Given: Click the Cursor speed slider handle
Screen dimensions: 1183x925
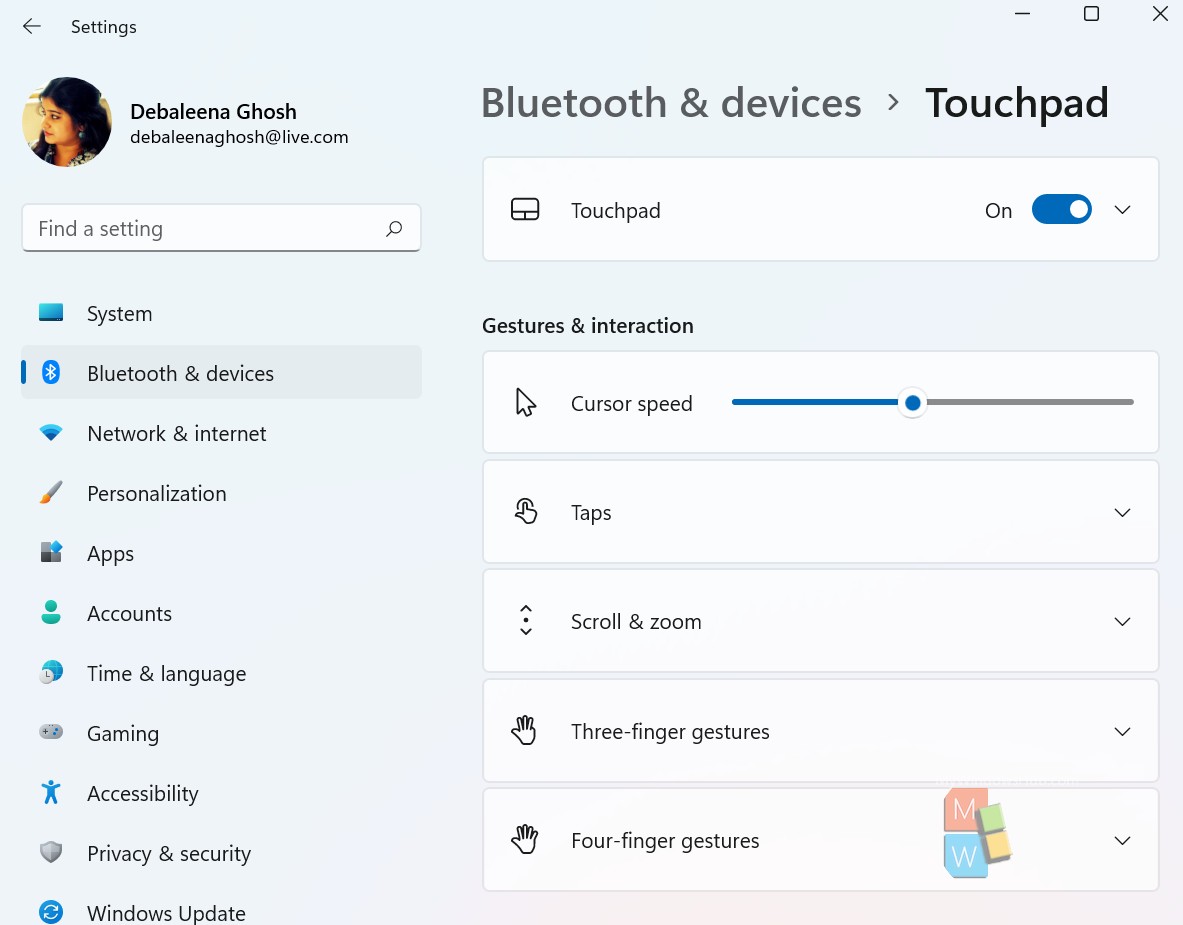Looking at the screenshot, I should click(912, 403).
